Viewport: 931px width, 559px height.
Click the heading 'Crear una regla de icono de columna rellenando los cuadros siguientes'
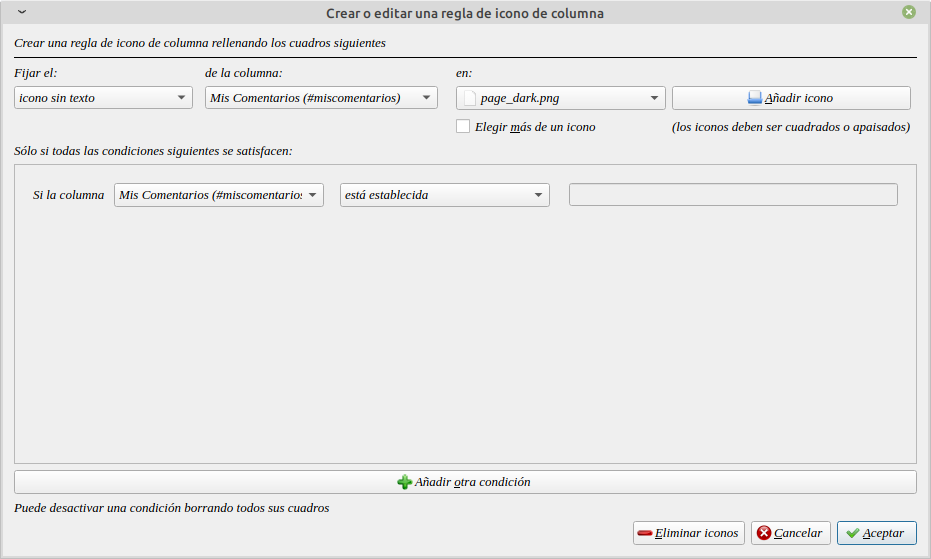(200, 43)
